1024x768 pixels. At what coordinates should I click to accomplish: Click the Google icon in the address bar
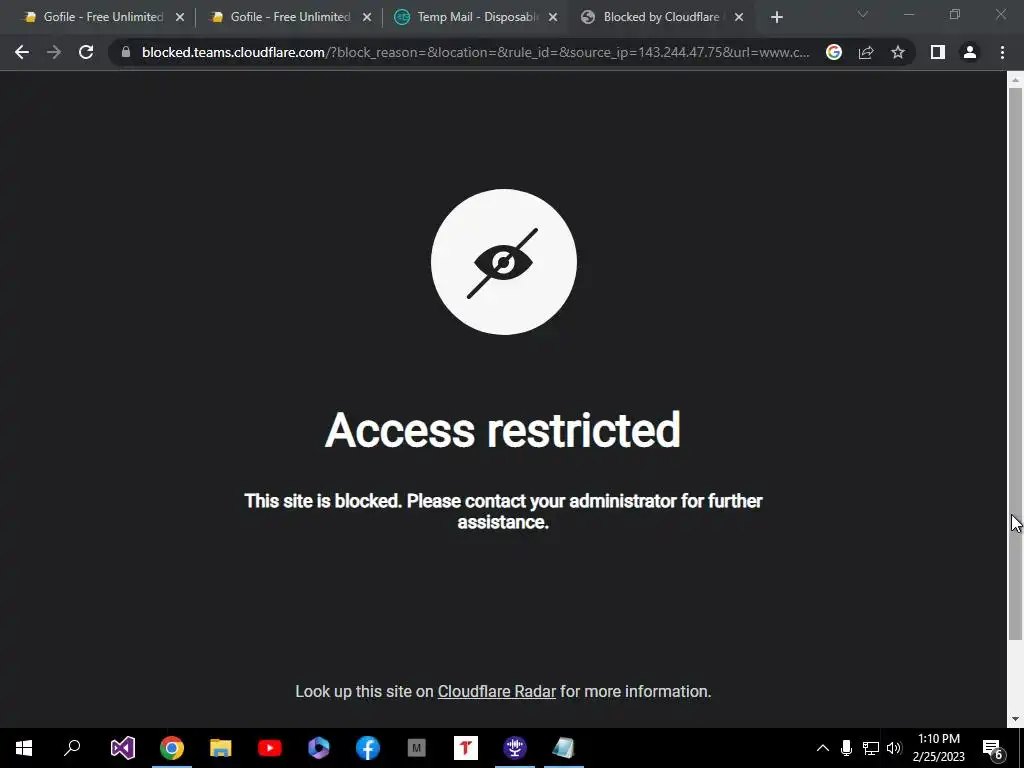pyautogui.click(x=834, y=52)
